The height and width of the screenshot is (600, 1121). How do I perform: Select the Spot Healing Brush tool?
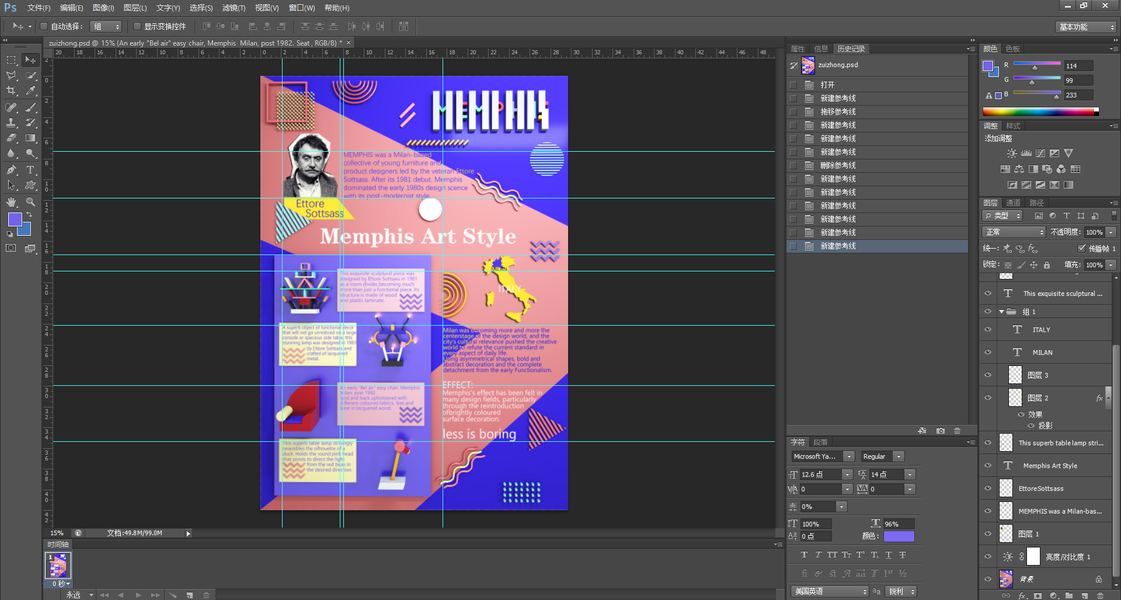pos(11,107)
